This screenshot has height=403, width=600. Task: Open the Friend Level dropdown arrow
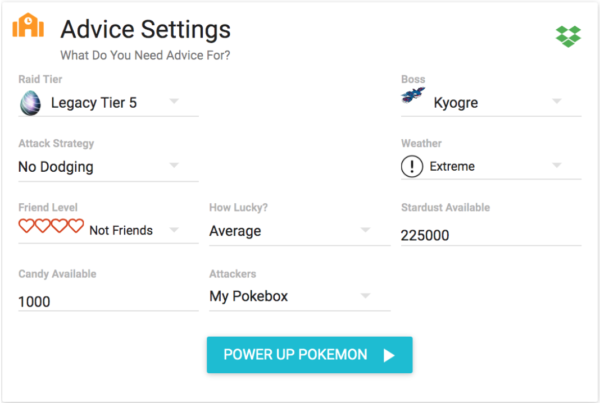tap(174, 230)
